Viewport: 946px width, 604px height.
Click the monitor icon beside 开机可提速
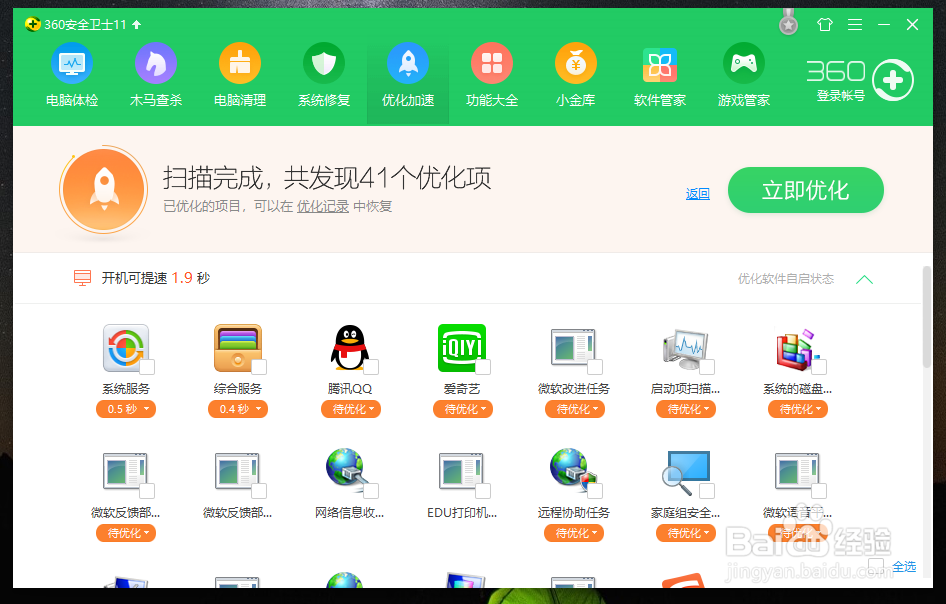pos(82,278)
